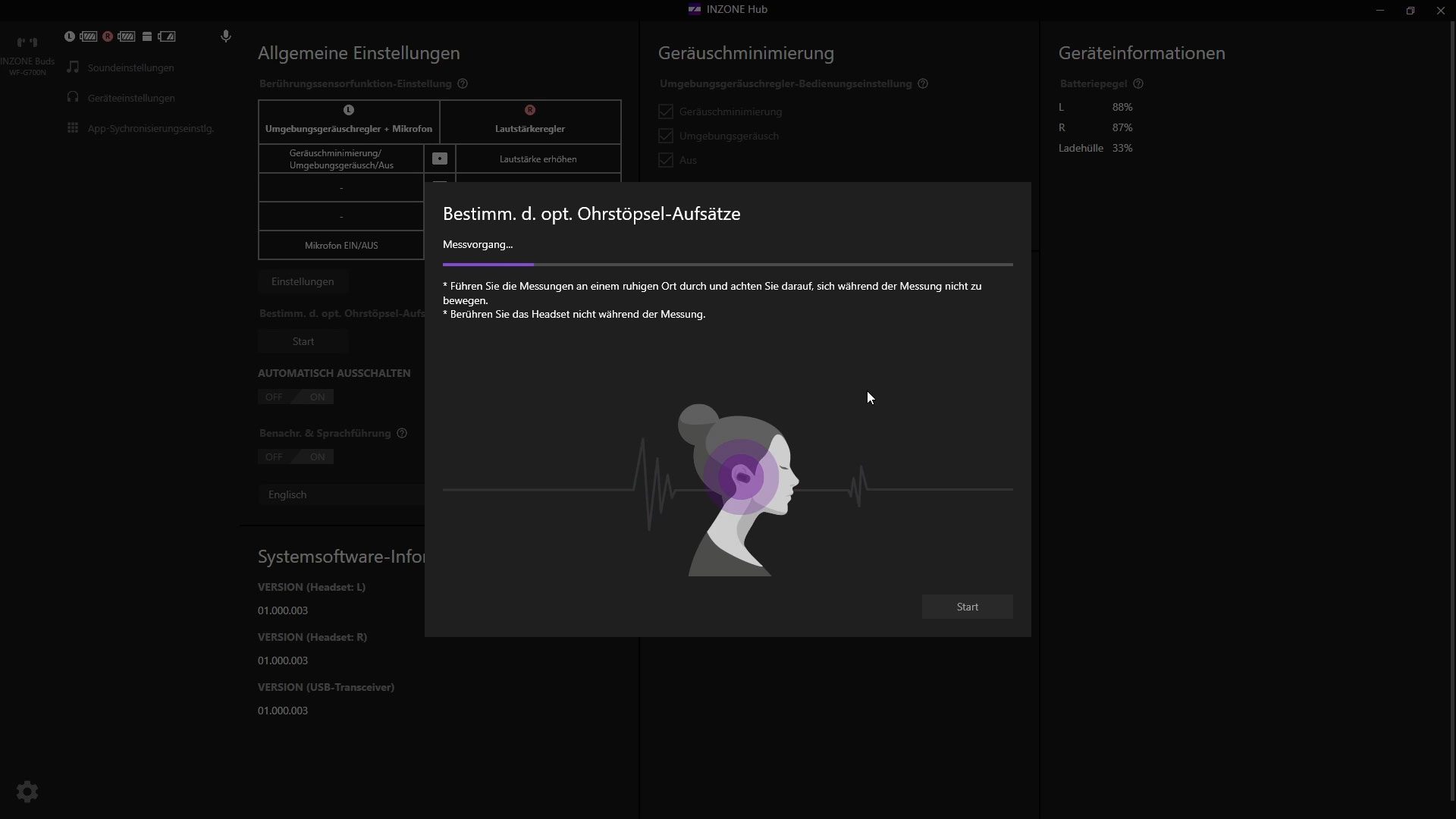Toggle the Aus checkbox

click(666, 160)
